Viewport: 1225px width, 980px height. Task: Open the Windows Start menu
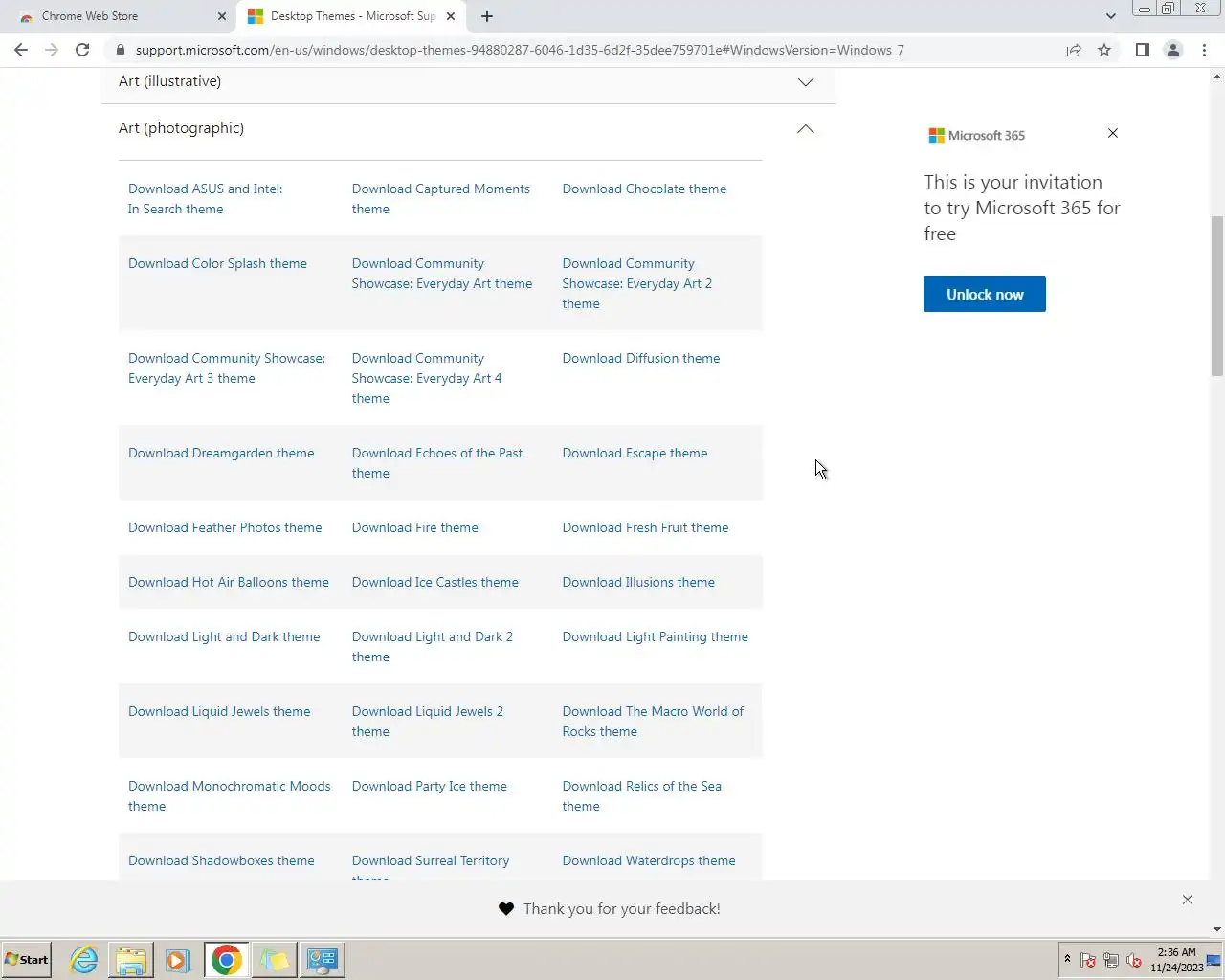[x=26, y=960]
